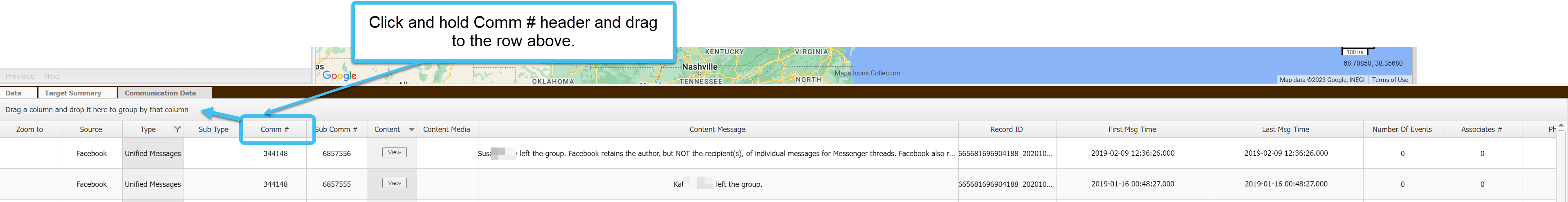The image size is (1568, 202).
Task: Click the grid scroll-up arrow
Action: pyautogui.click(x=1561, y=125)
